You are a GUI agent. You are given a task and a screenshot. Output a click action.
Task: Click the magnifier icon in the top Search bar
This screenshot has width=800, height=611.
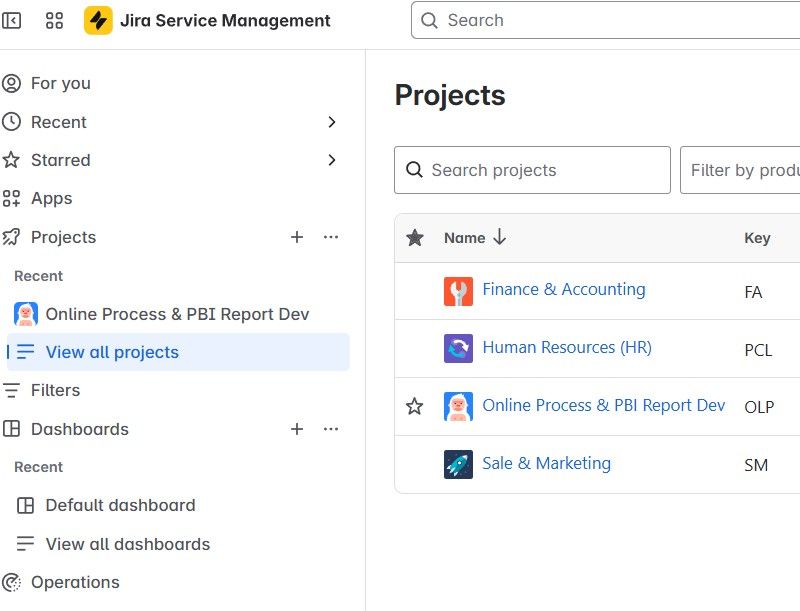[x=429, y=20]
